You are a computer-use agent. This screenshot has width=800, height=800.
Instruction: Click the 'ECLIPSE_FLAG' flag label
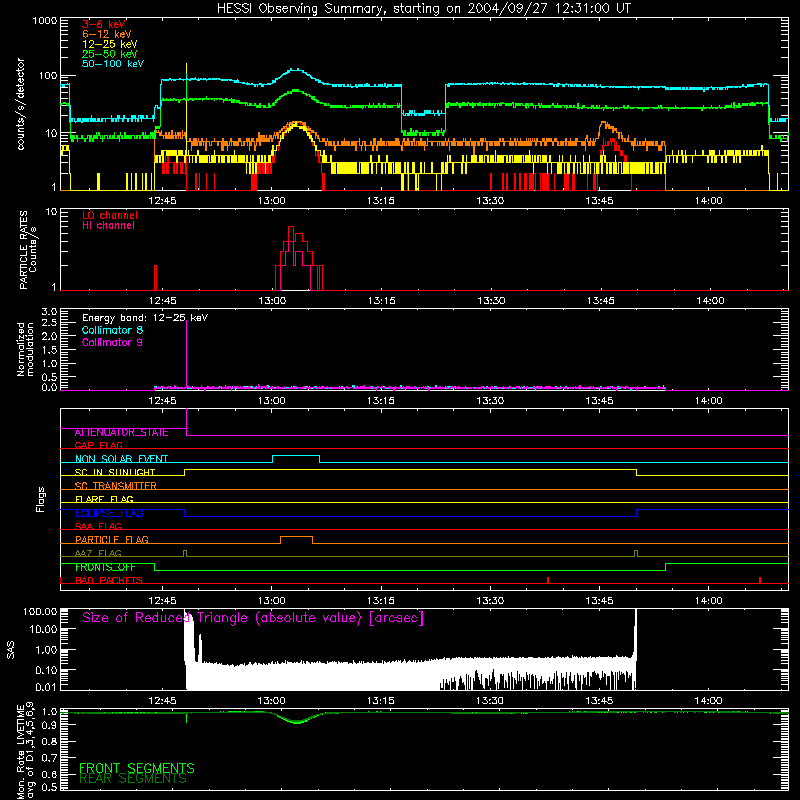[109, 513]
